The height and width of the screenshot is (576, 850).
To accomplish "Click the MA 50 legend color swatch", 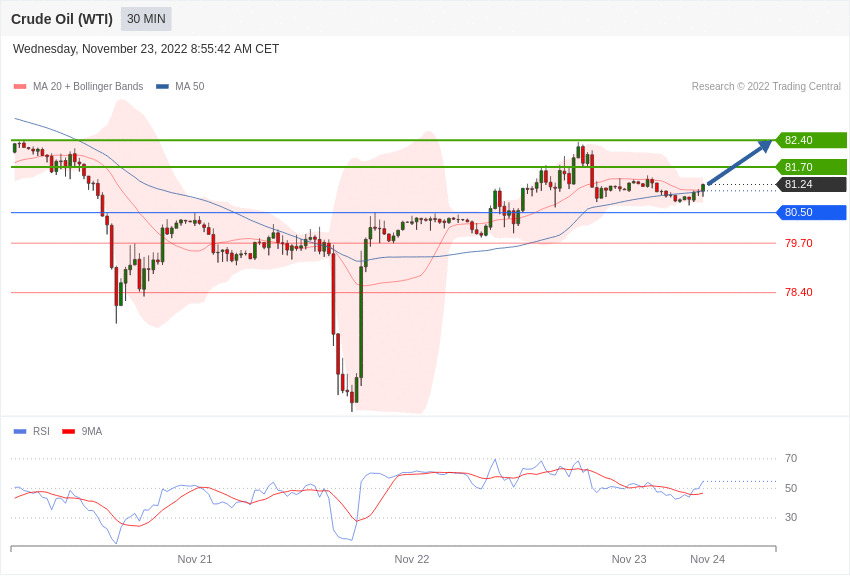I will coord(162,87).
